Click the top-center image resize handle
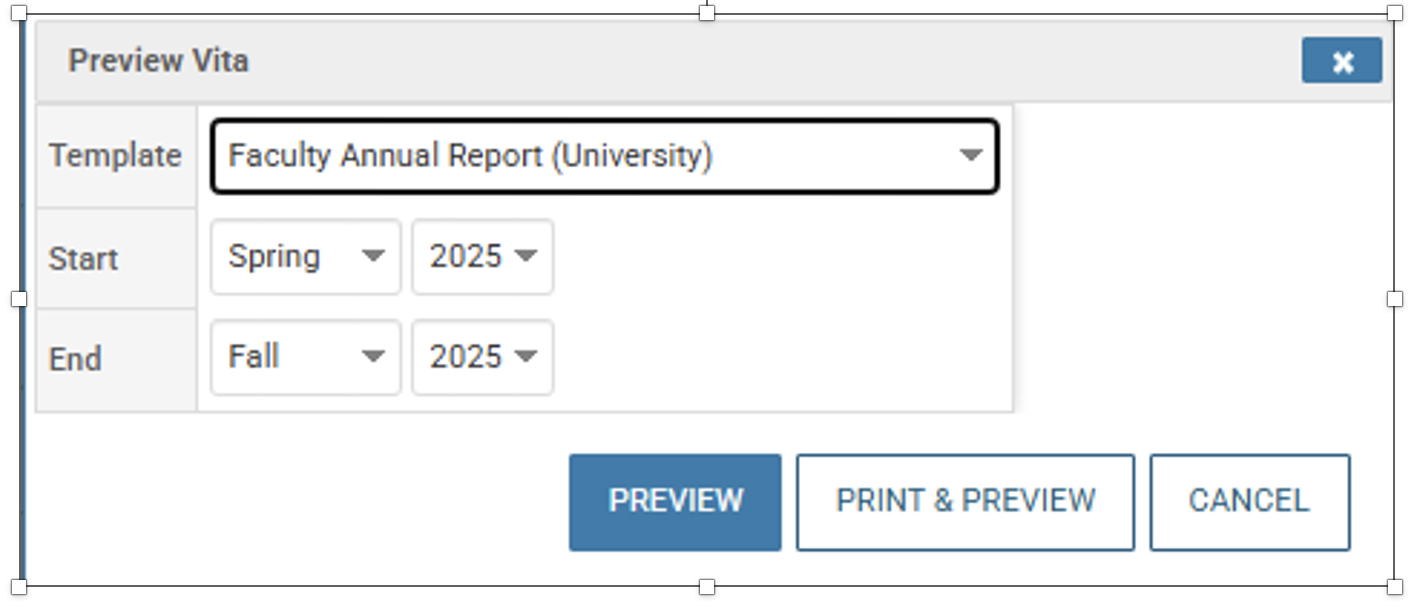 (707, 13)
